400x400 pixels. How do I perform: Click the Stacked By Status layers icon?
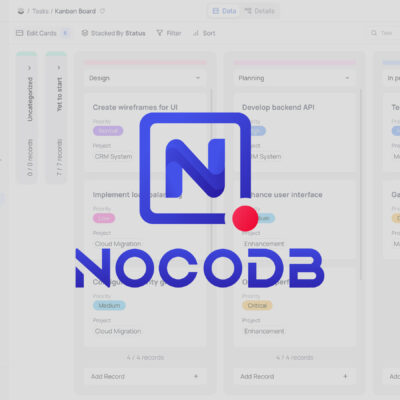coord(85,33)
